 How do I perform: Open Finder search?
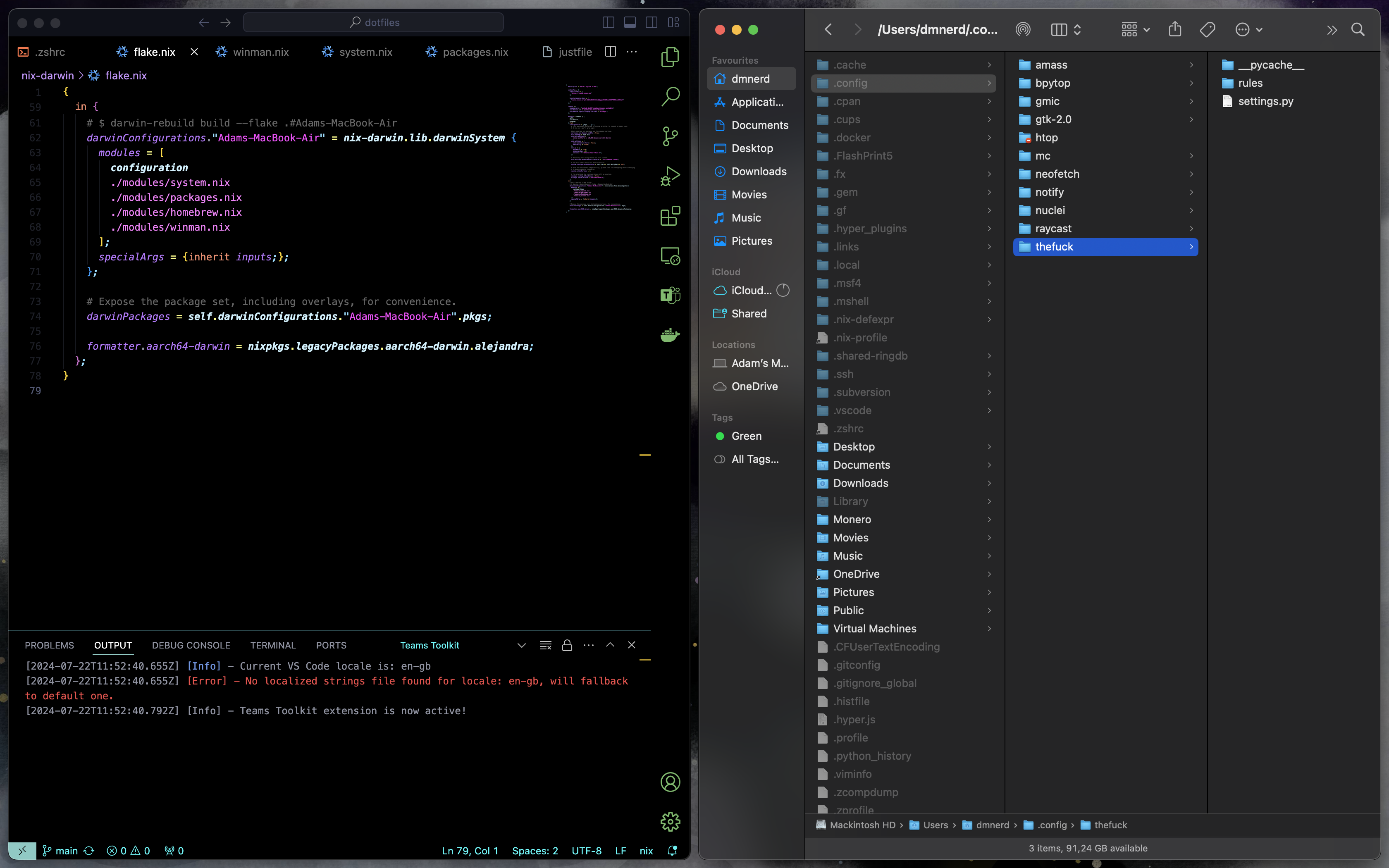point(1358,29)
